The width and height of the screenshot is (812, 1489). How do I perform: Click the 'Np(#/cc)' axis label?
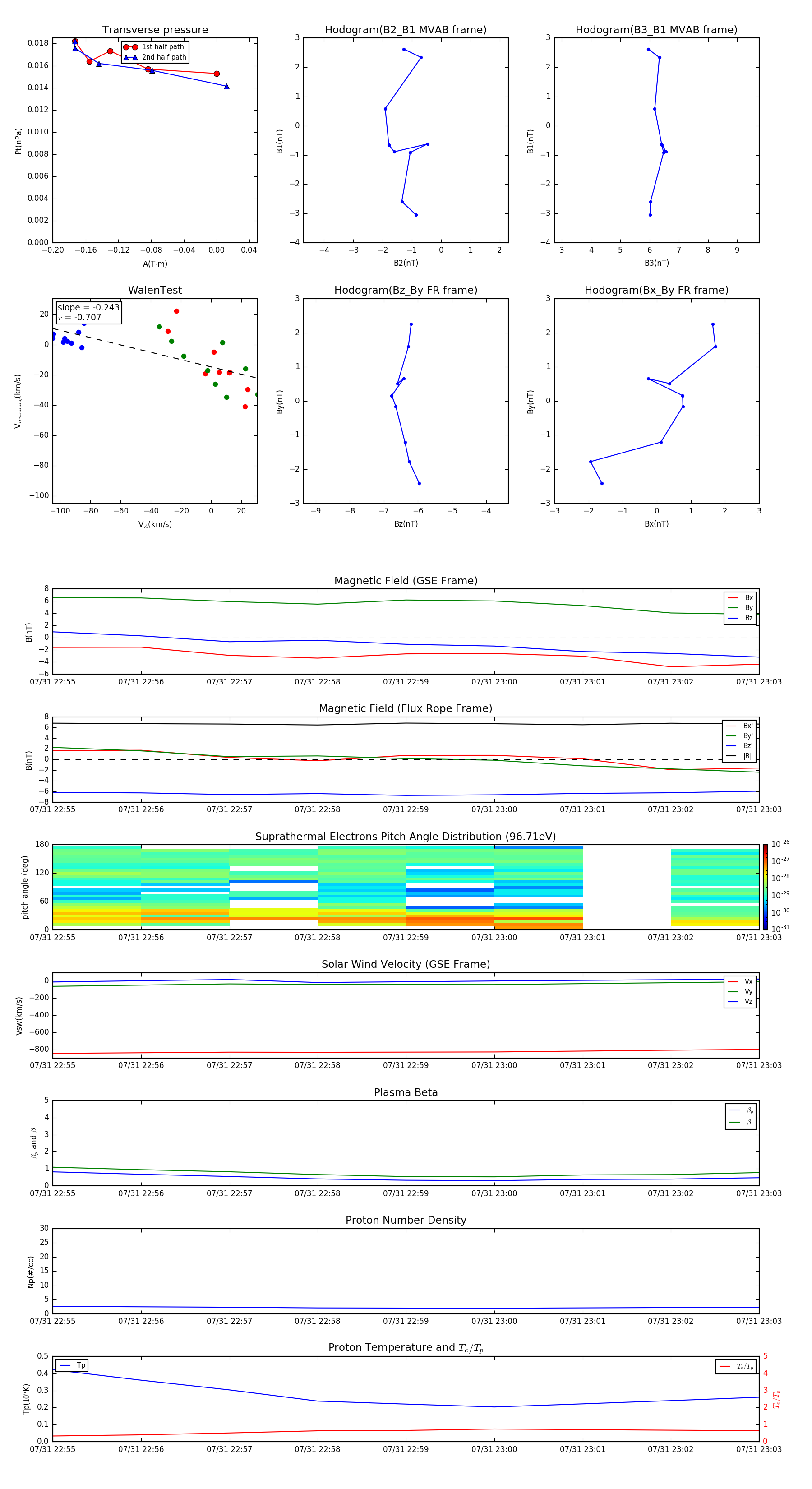(31, 1272)
